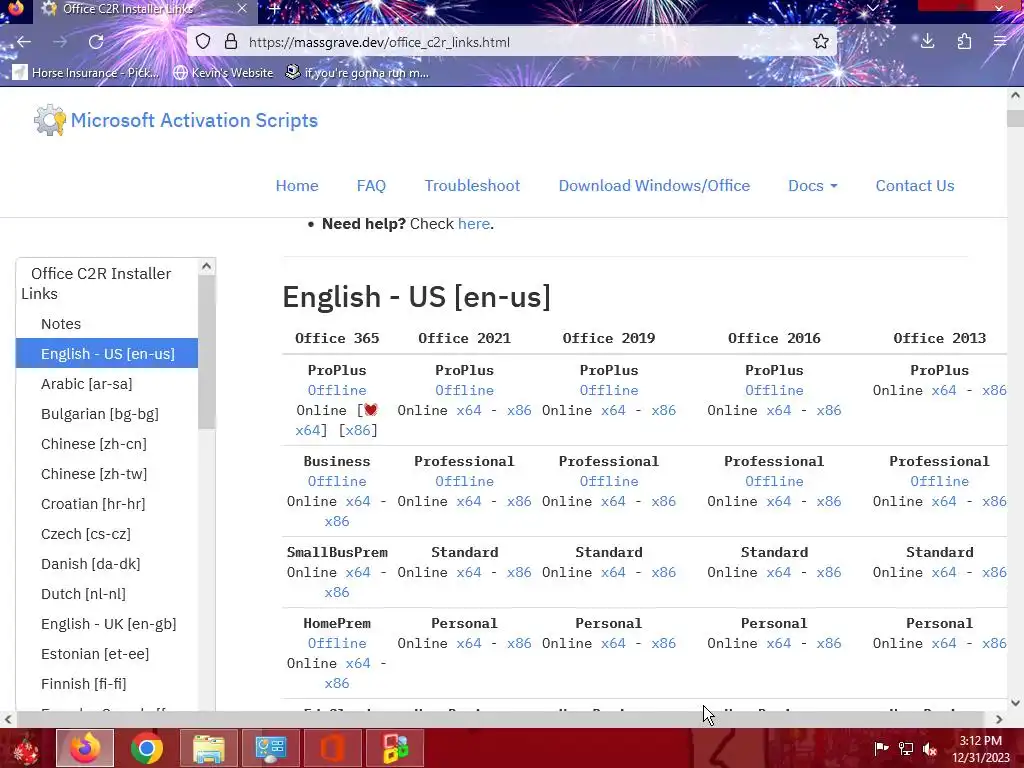Open File Explorer from the taskbar
1024x768 pixels.
click(209, 748)
